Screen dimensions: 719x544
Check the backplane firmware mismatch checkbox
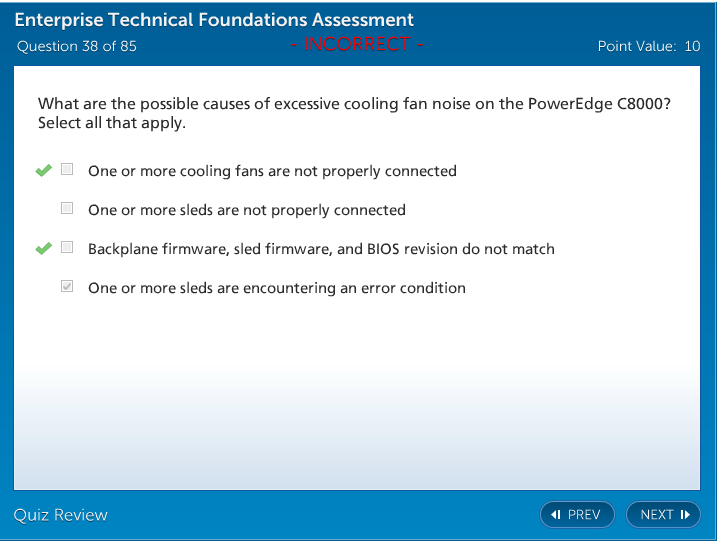coord(67,248)
